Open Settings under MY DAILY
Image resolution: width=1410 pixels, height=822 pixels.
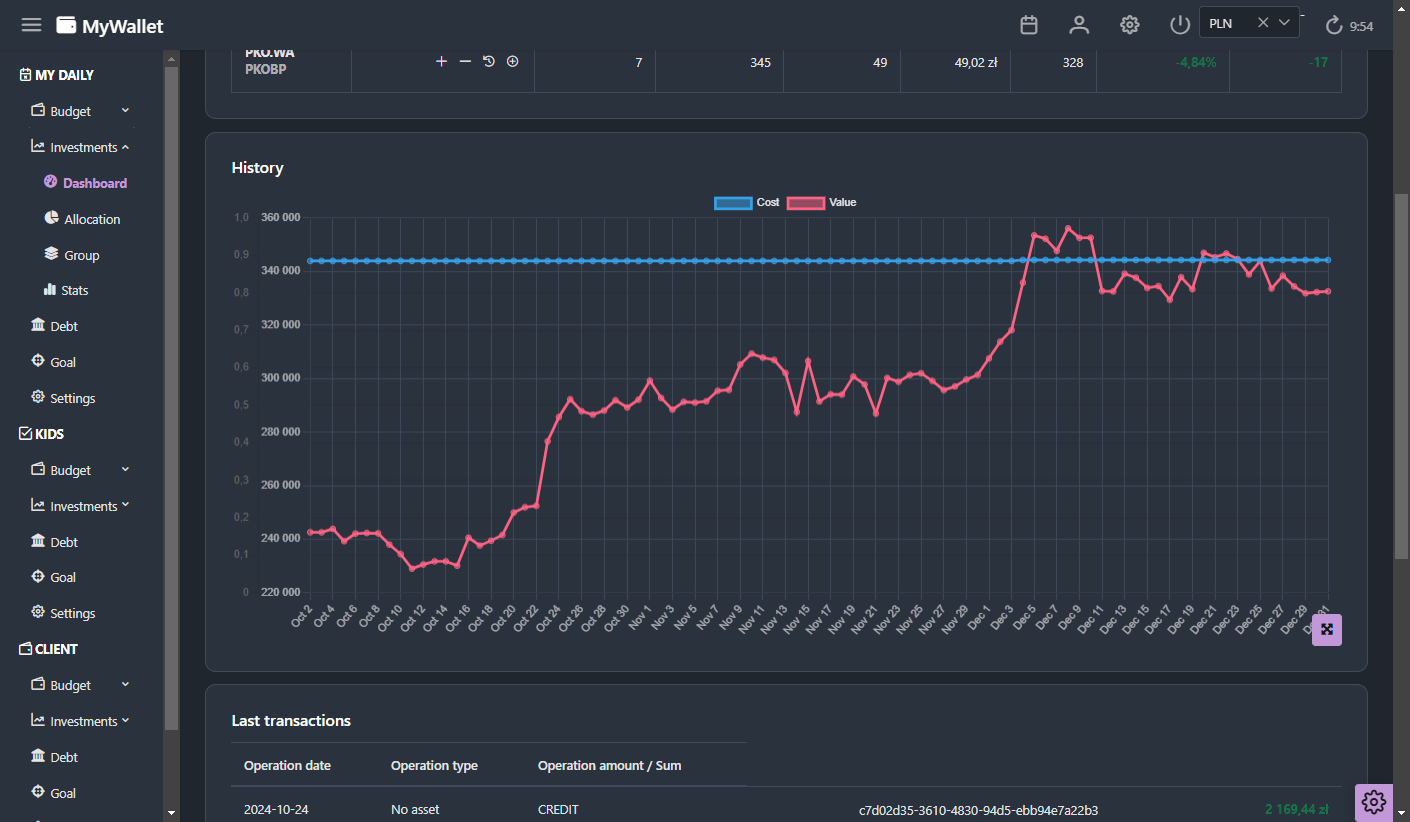(x=63, y=398)
